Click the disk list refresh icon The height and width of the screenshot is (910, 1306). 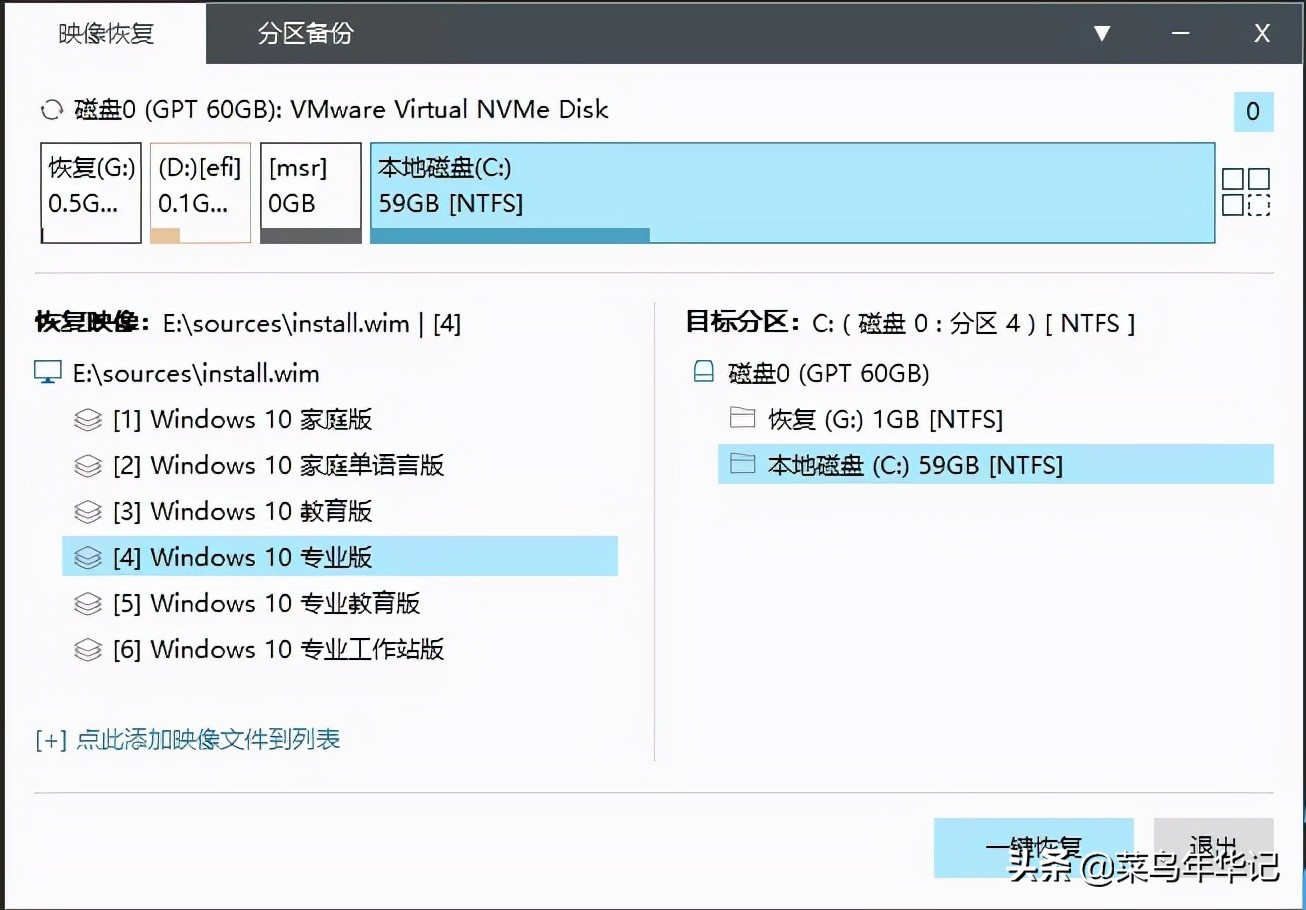[x=50, y=110]
